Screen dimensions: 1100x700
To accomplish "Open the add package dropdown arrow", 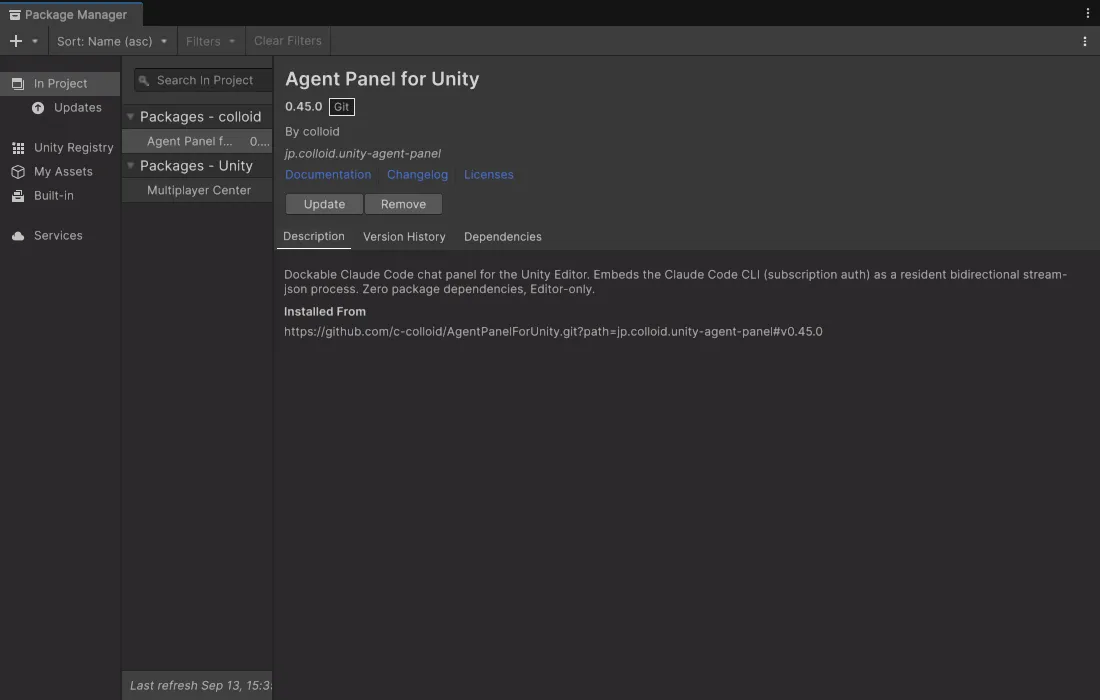I will [35, 41].
